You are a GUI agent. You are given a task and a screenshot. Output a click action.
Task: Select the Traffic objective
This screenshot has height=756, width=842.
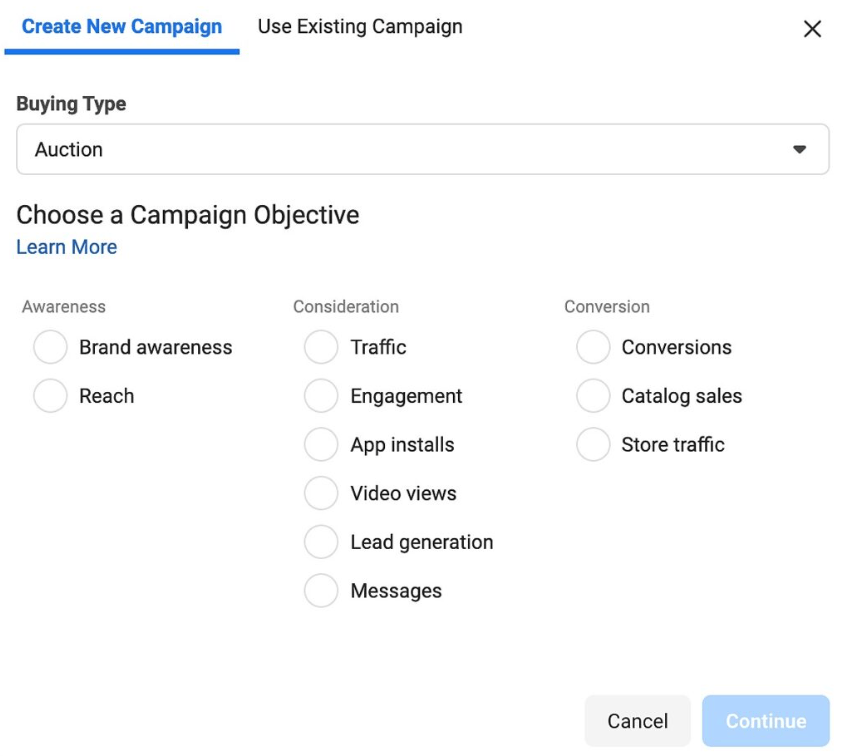321,348
